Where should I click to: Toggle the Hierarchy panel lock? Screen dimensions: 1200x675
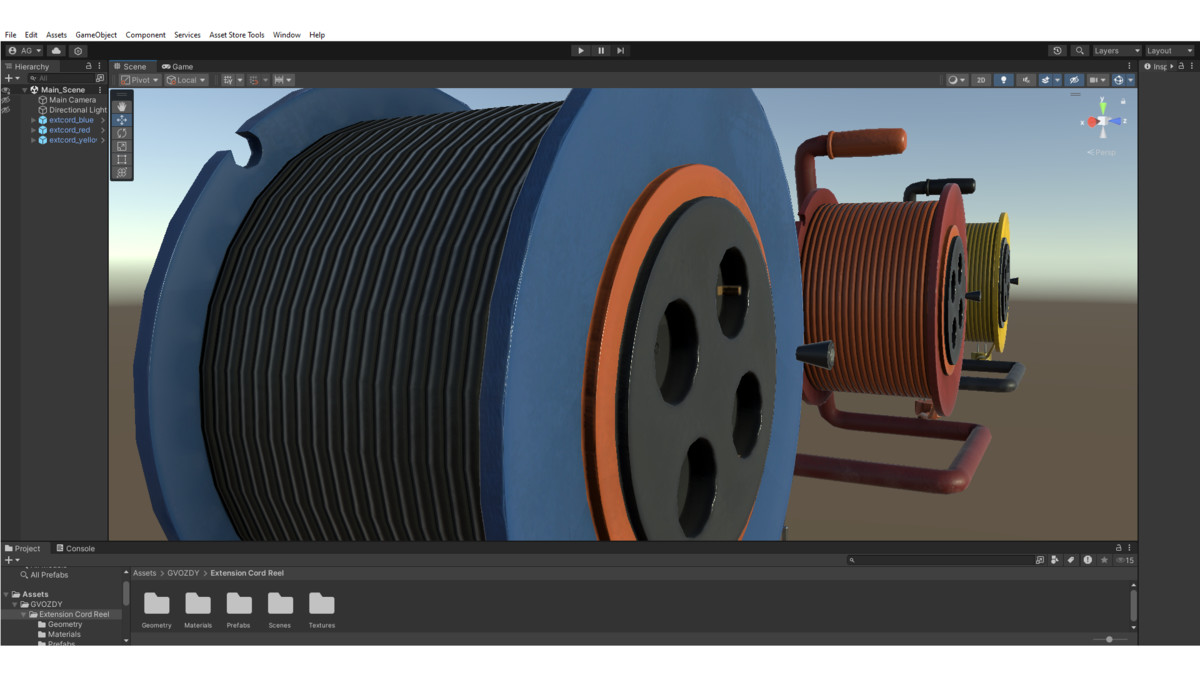[89, 66]
